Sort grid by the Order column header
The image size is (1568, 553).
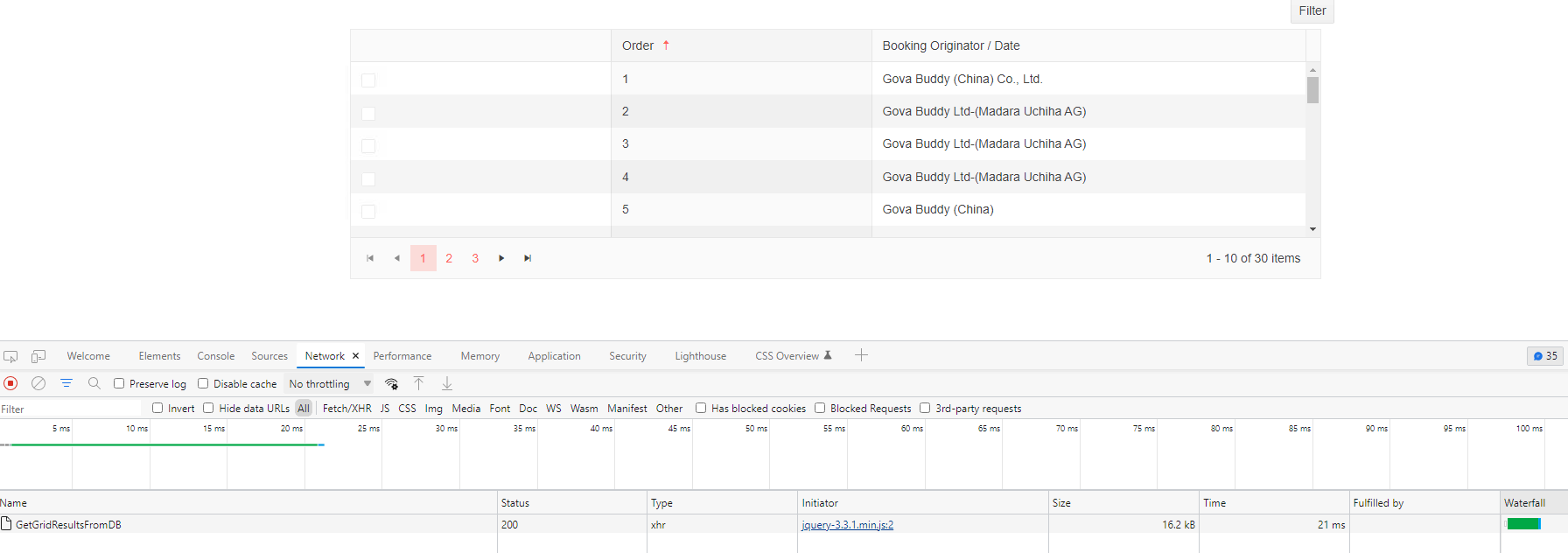click(639, 45)
